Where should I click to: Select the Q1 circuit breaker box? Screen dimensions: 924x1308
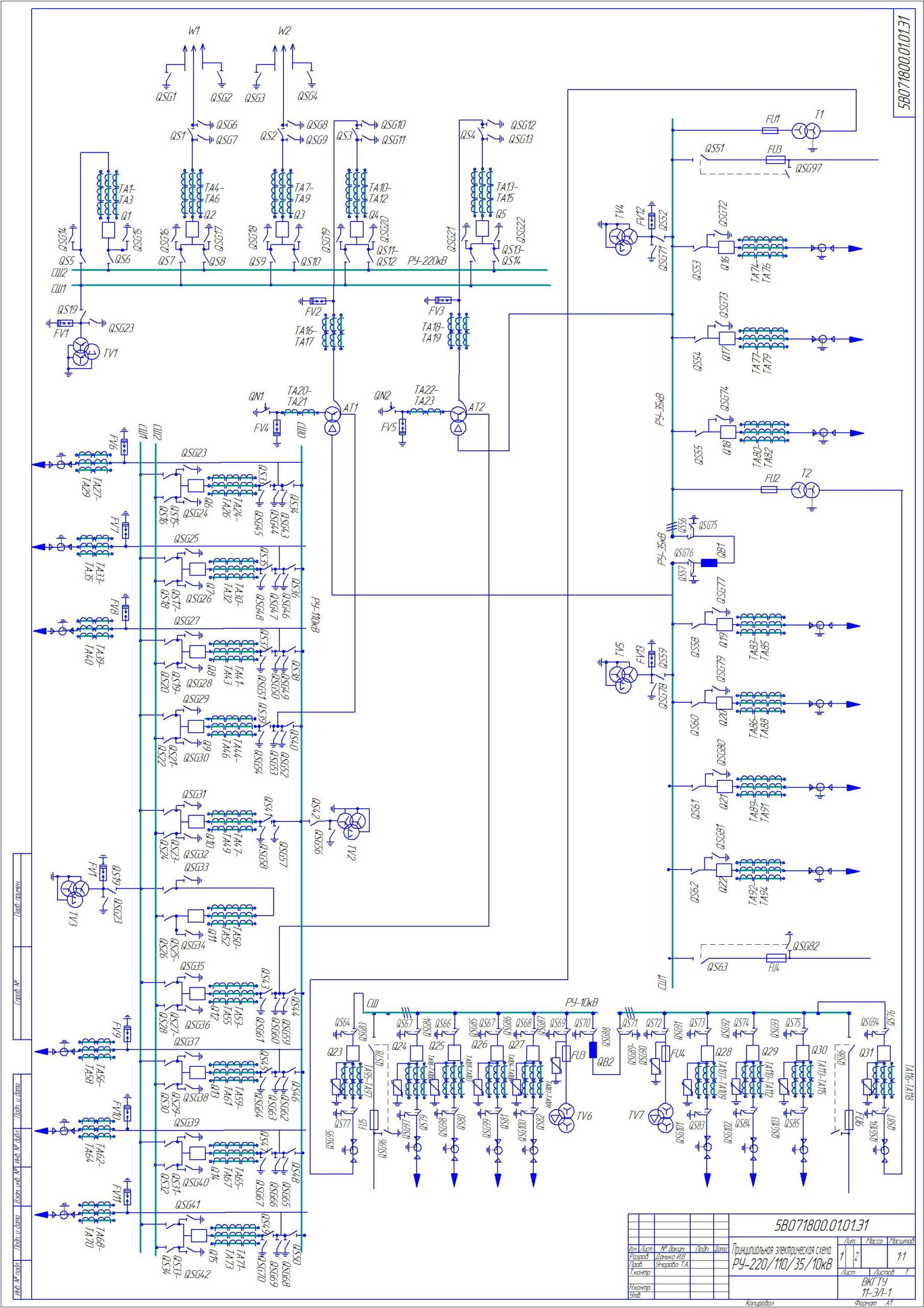click(x=108, y=230)
